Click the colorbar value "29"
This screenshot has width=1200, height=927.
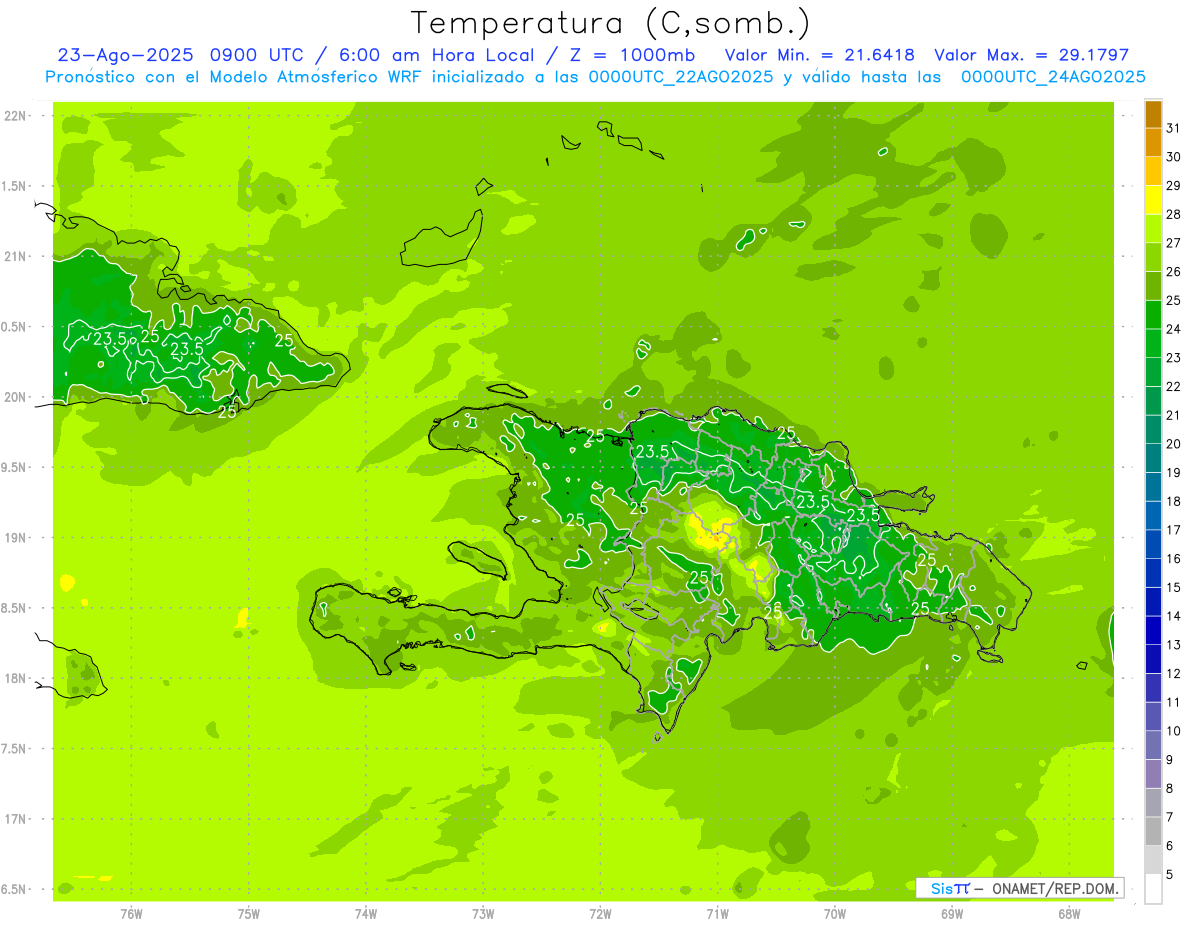tap(1174, 185)
